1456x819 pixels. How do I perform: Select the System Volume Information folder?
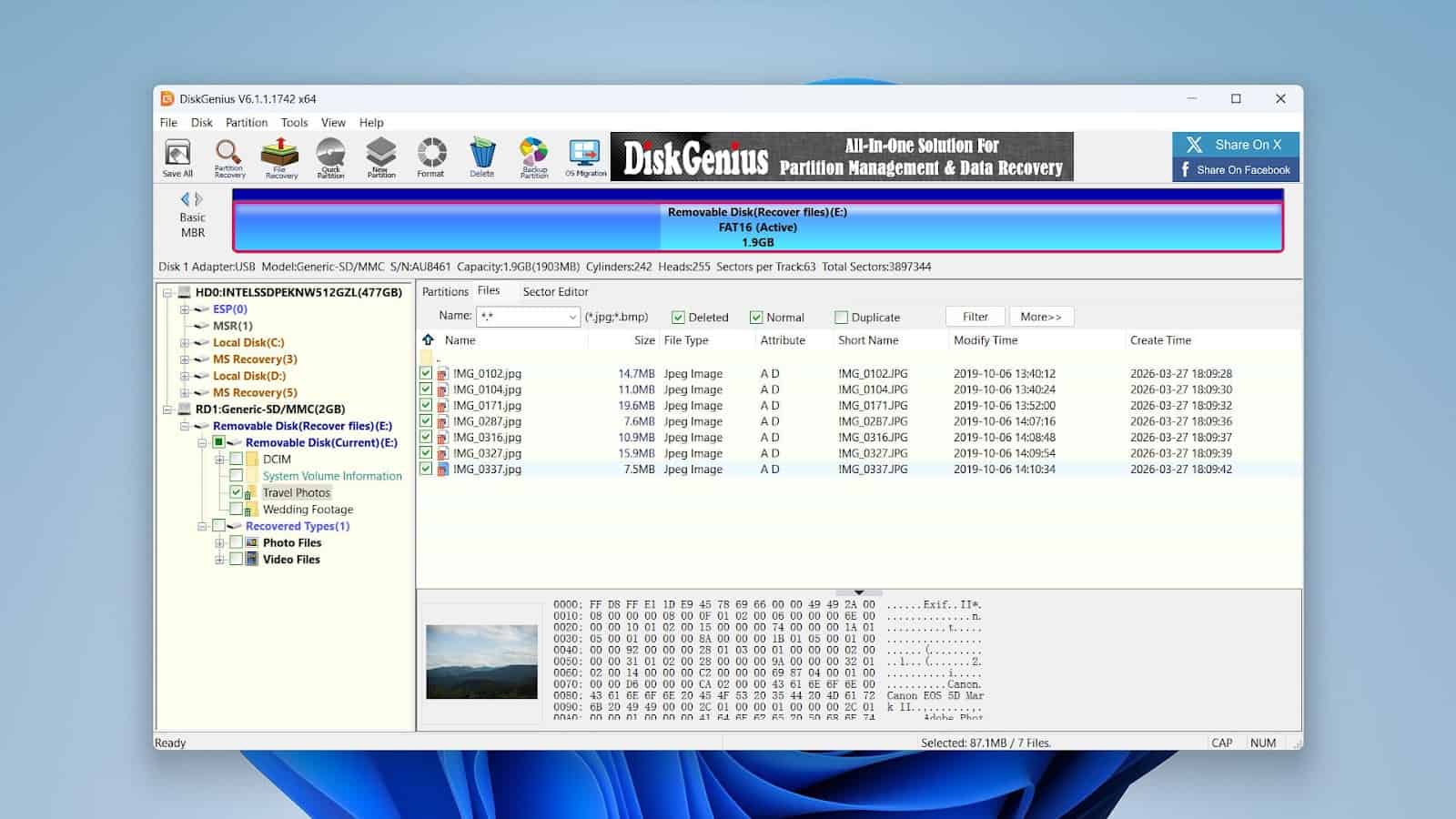[332, 476]
